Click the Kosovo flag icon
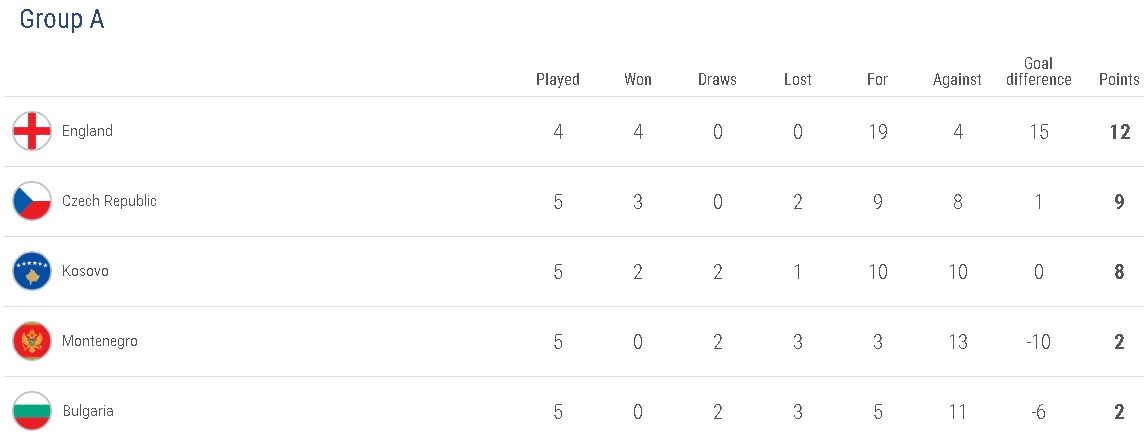 [32, 271]
